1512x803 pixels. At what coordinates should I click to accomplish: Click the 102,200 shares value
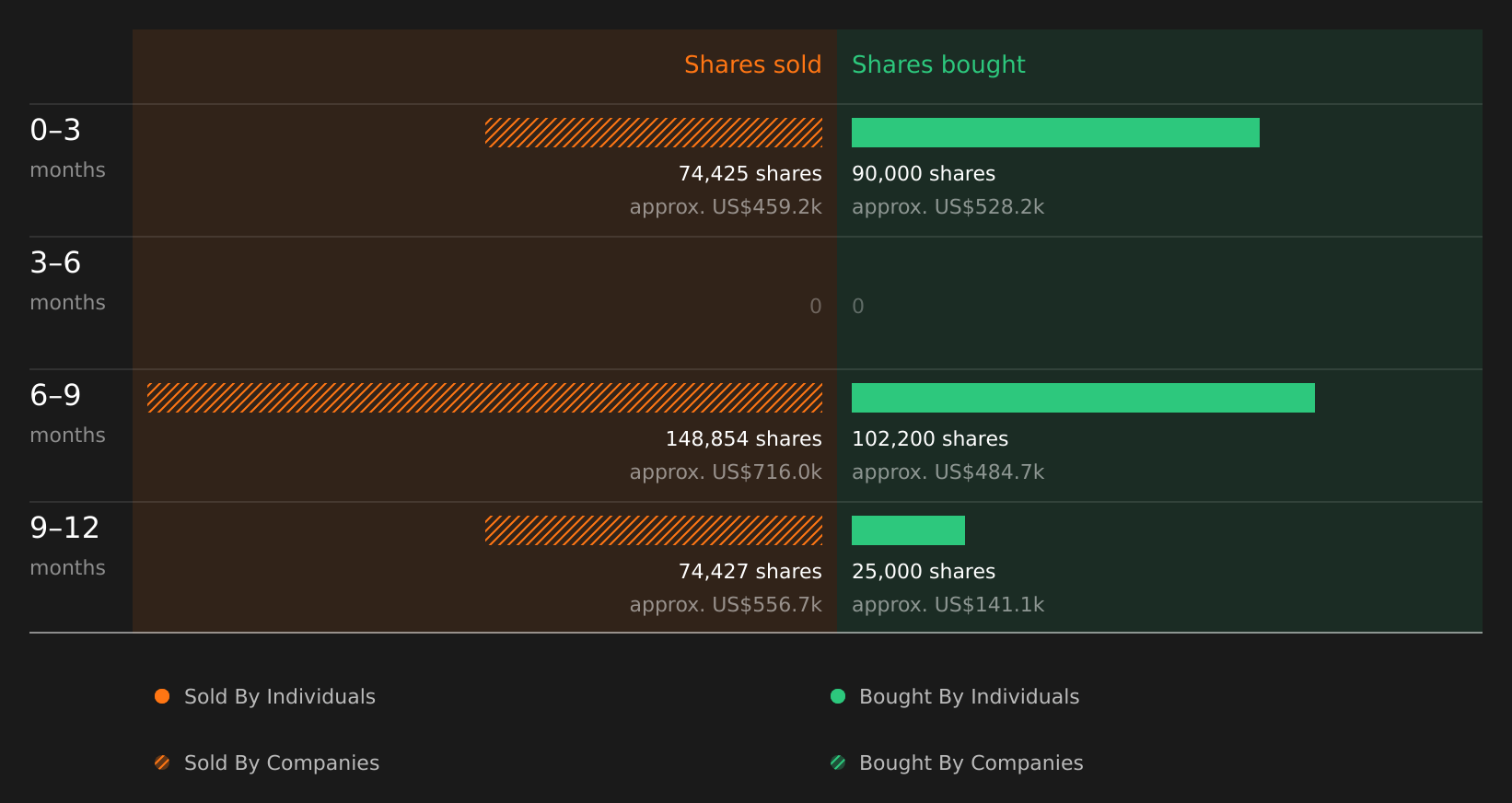pos(930,439)
